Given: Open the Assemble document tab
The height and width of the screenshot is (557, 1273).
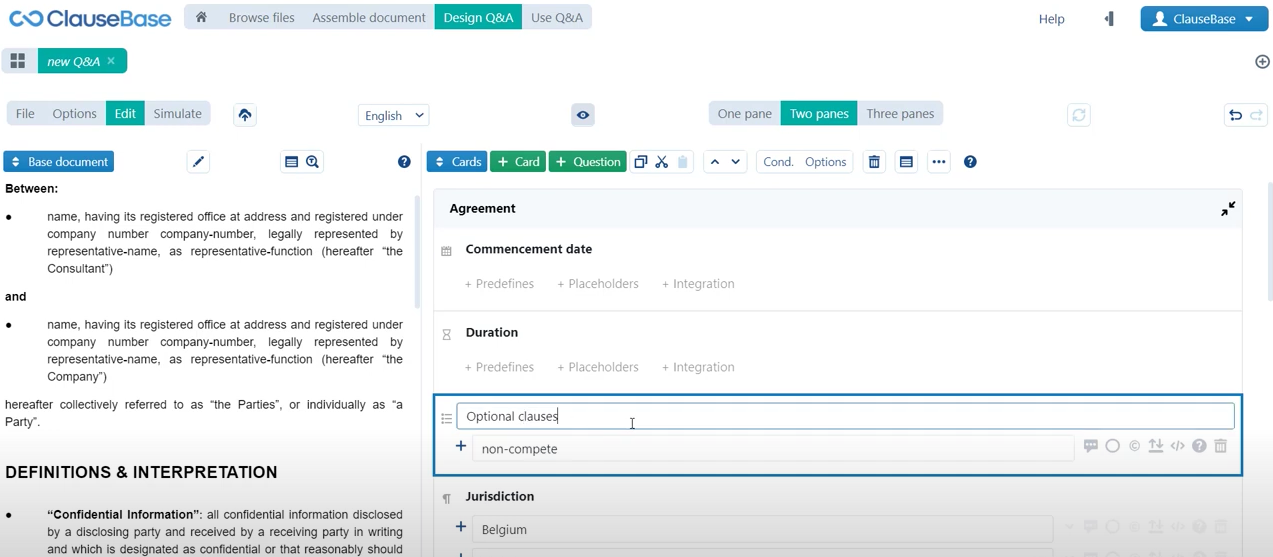Looking at the screenshot, I should pos(369,17).
